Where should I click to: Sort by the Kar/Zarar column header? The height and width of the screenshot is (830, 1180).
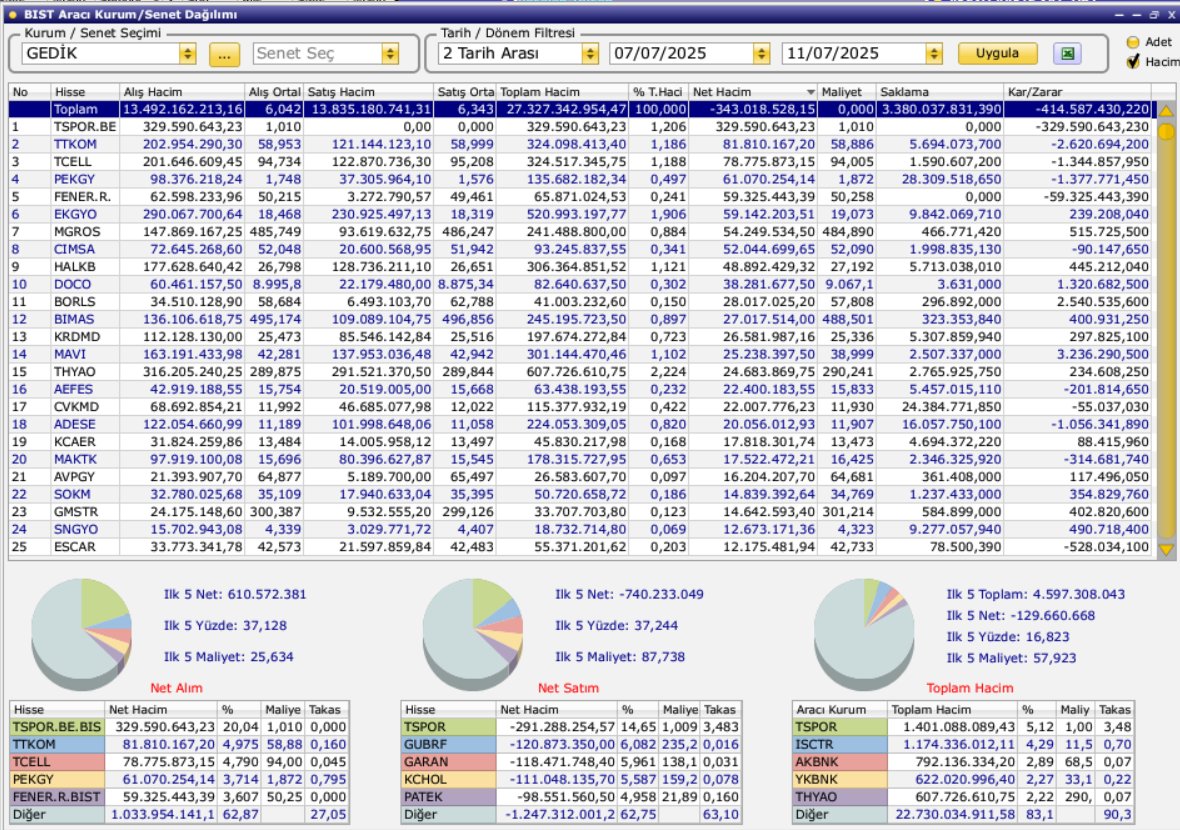click(x=1078, y=92)
